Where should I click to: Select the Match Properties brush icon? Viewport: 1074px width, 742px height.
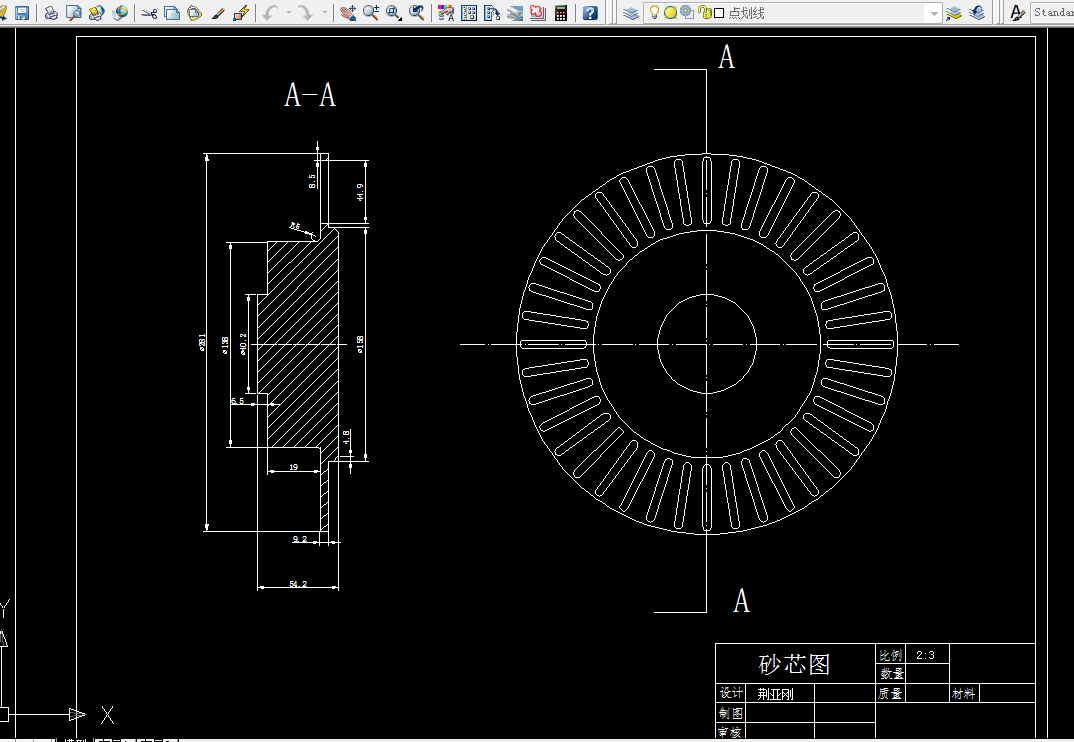(x=218, y=12)
